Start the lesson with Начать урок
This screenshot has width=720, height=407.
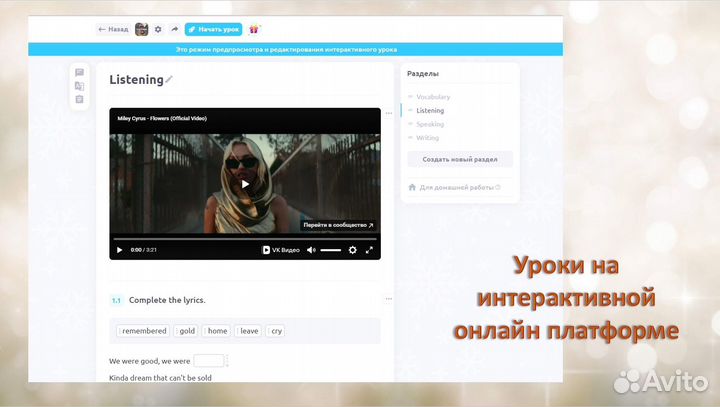pos(214,29)
